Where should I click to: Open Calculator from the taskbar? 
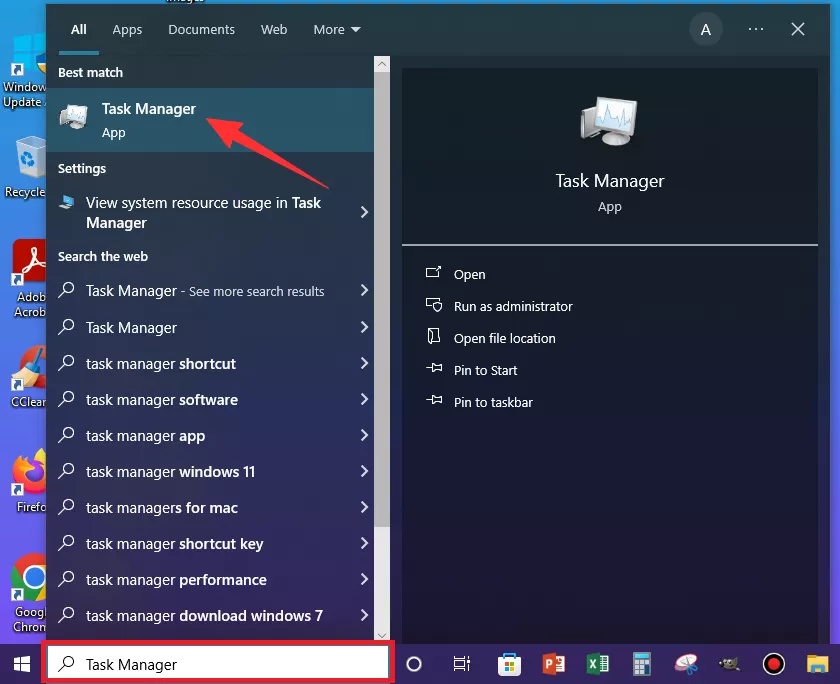point(641,663)
